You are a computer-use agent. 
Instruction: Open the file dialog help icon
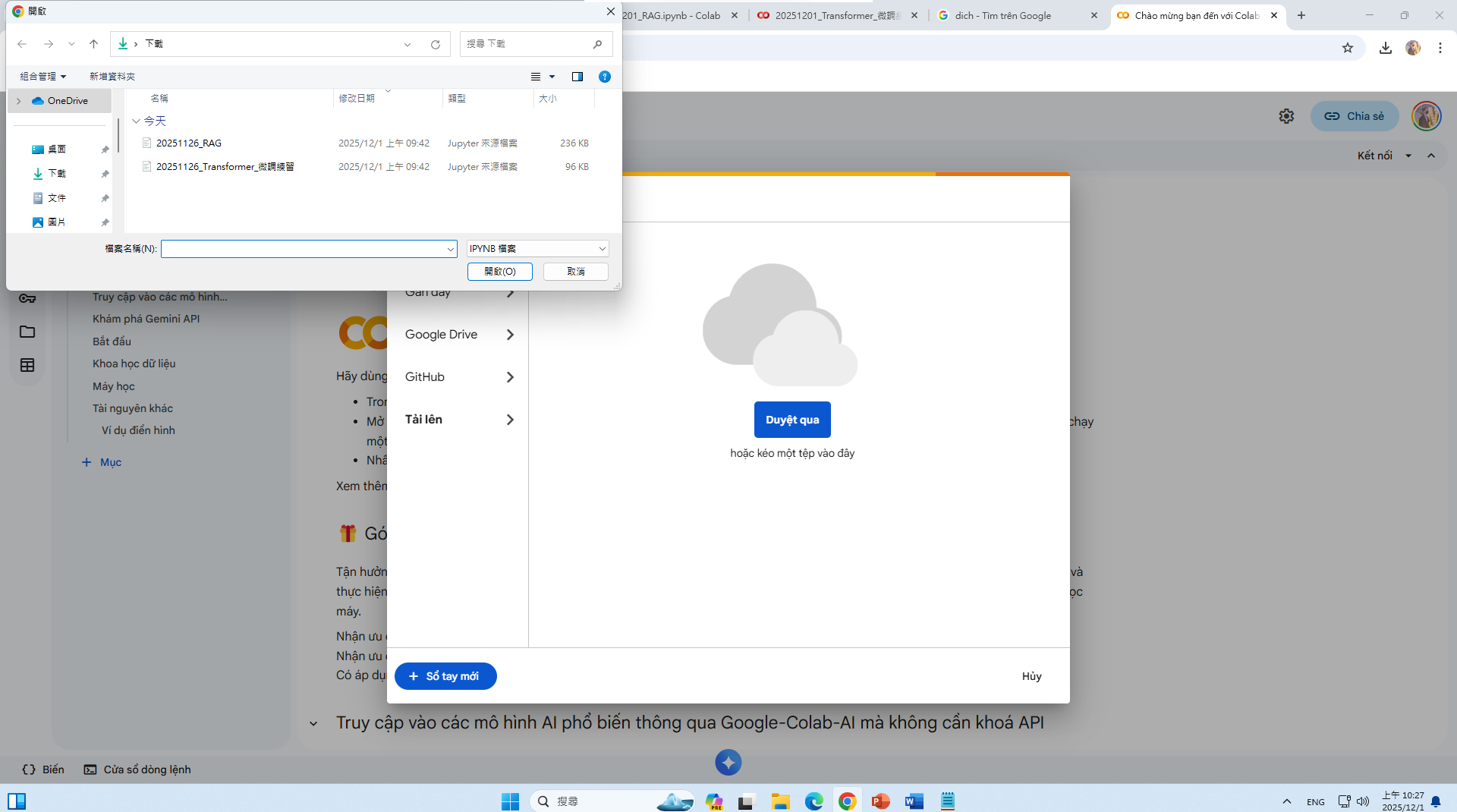click(605, 77)
